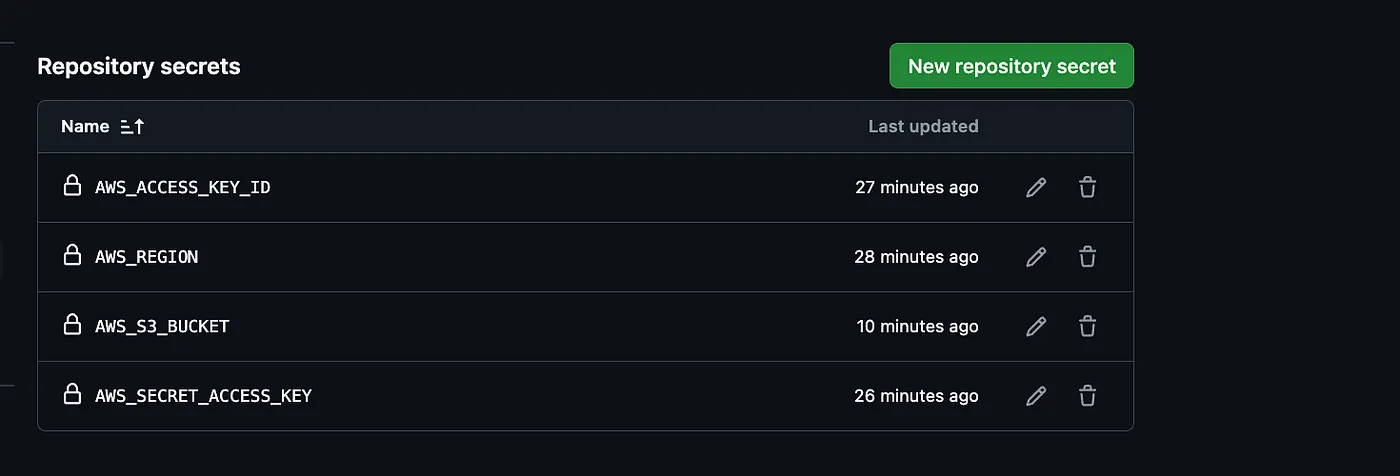Click the 10 minutes ago timestamp
The height and width of the screenshot is (476, 1400).
pyautogui.click(x=918, y=326)
